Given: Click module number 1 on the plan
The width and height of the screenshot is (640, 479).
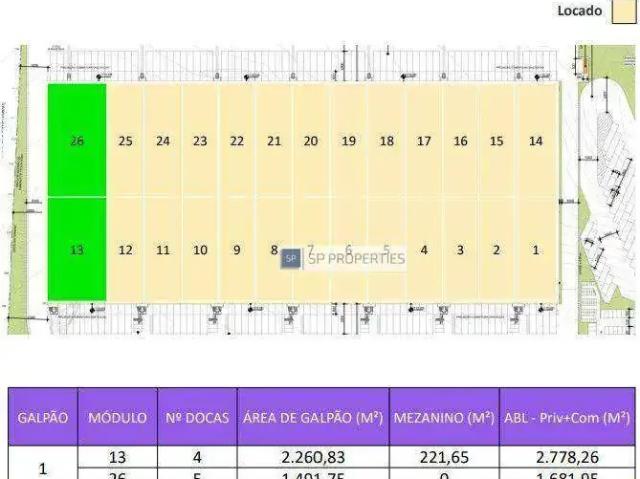Looking at the screenshot, I should [x=536, y=250].
